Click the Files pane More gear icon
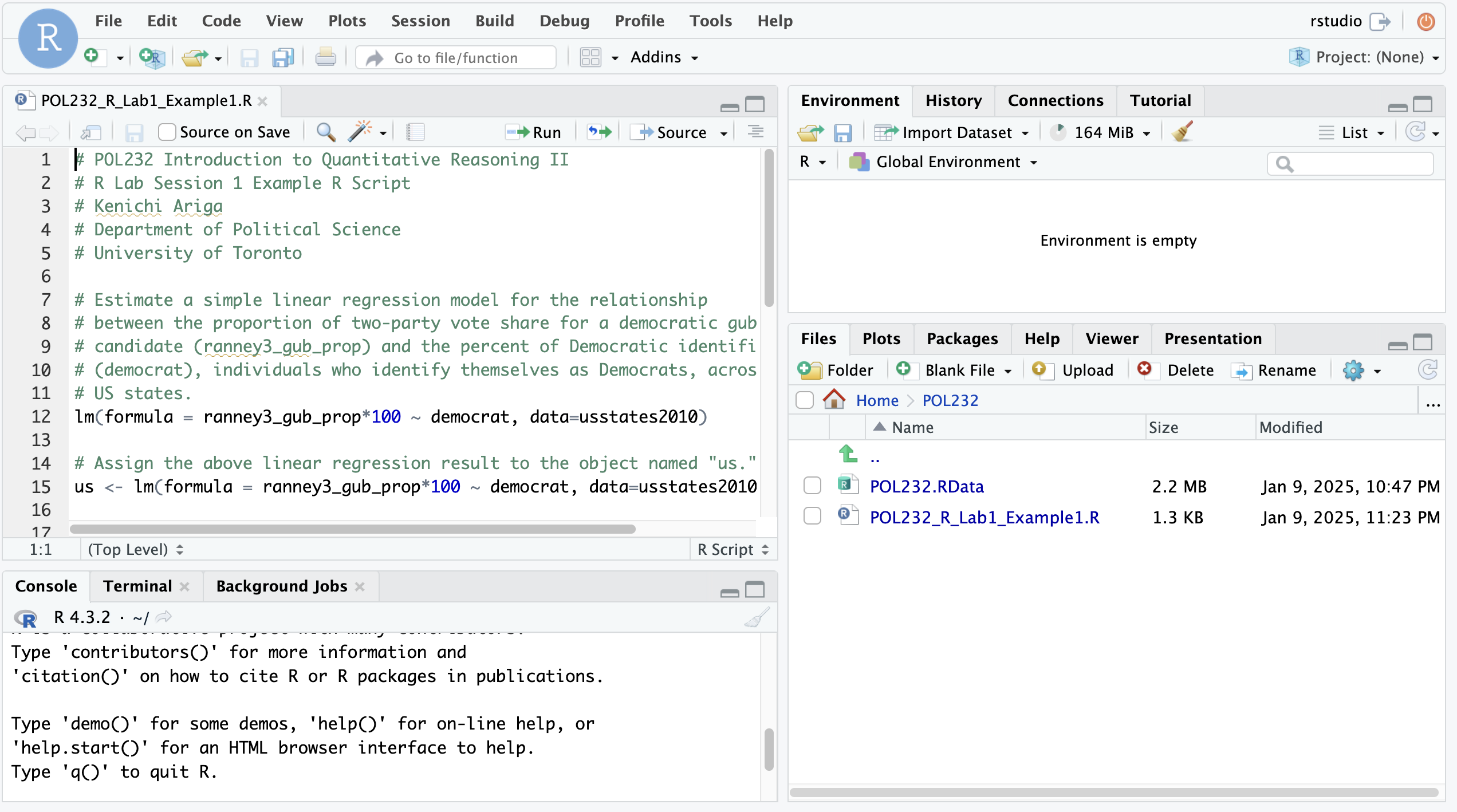The height and width of the screenshot is (812, 1457). tap(1353, 370)
